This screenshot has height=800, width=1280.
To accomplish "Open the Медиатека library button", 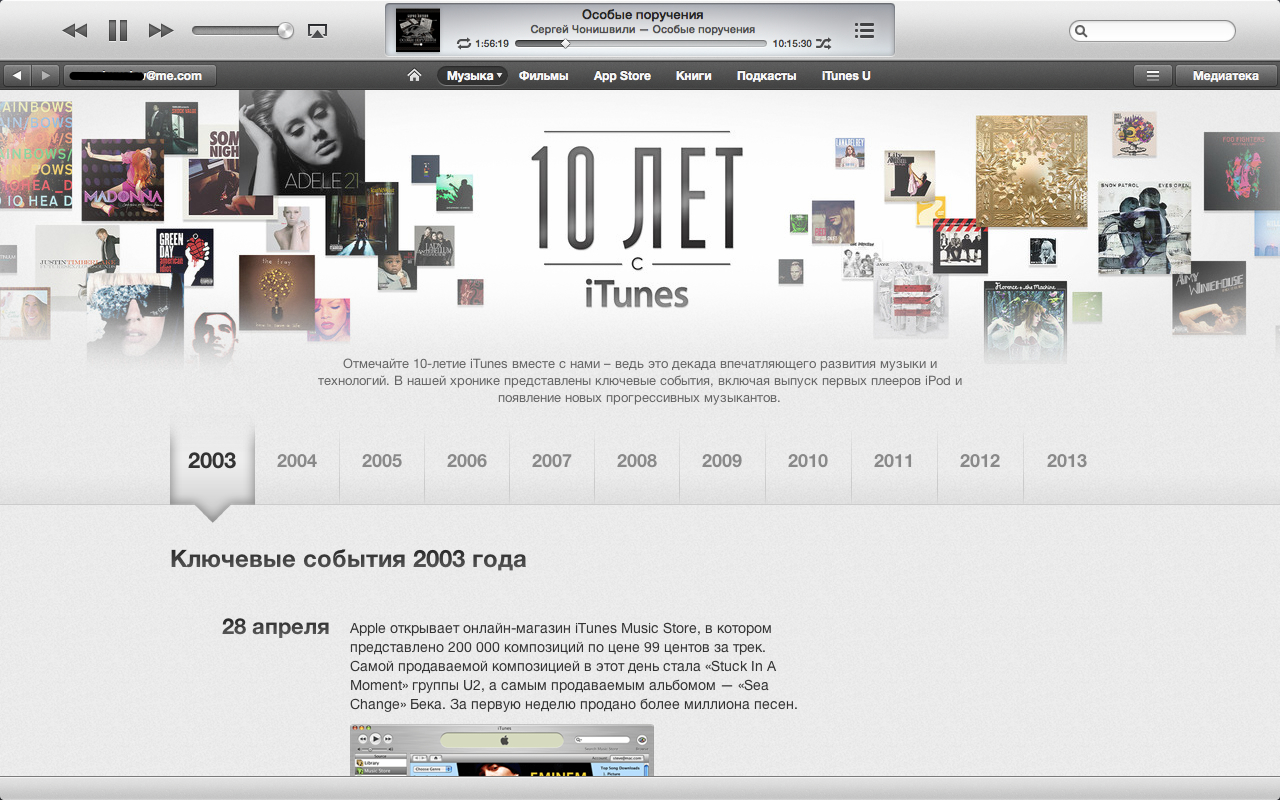I will [1226, 76].
